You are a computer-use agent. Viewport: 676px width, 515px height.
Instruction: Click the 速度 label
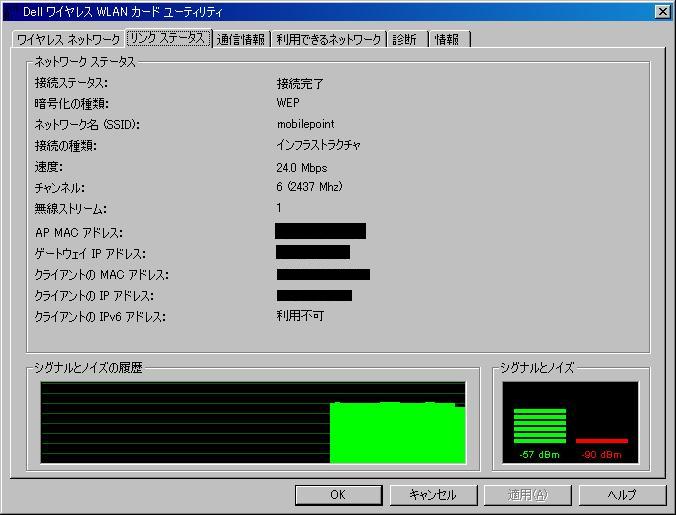(49, 167)
